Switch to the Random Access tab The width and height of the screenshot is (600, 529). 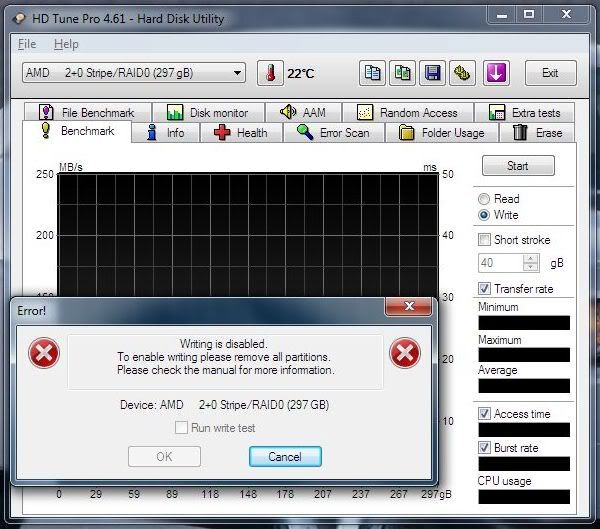click(408, 113)
